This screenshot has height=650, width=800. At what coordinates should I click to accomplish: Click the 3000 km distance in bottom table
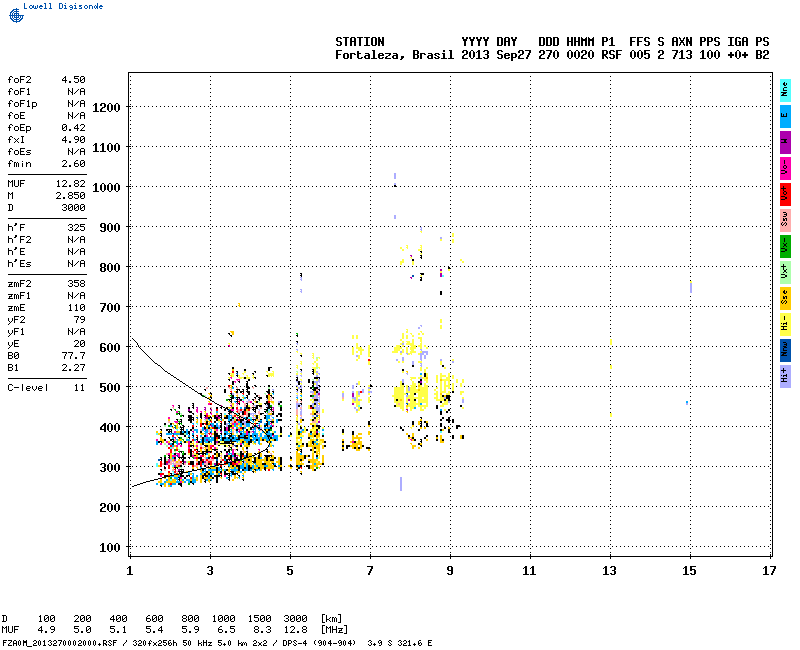click(x=295, y=618)
